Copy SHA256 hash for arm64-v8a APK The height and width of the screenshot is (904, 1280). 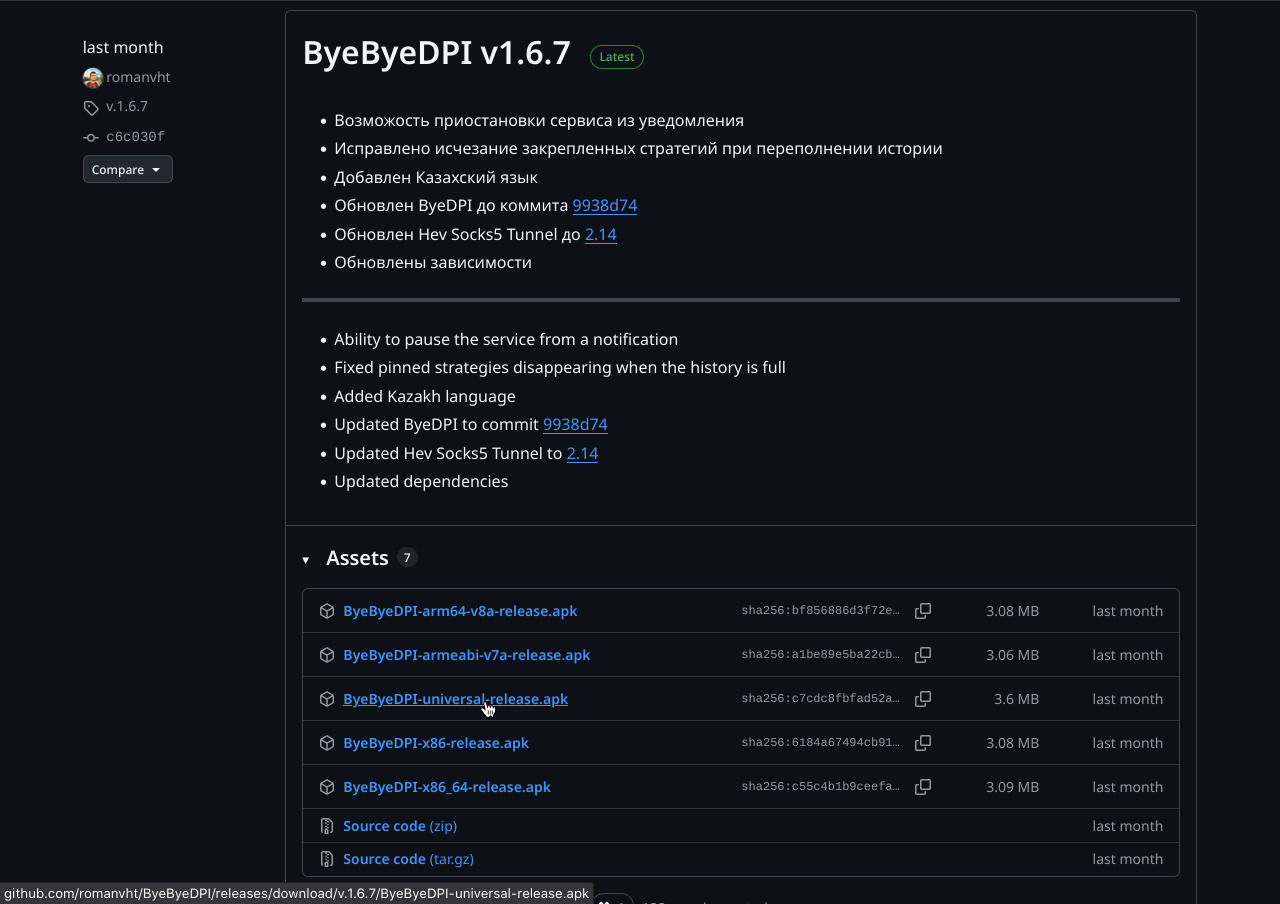tap(922, 611)
